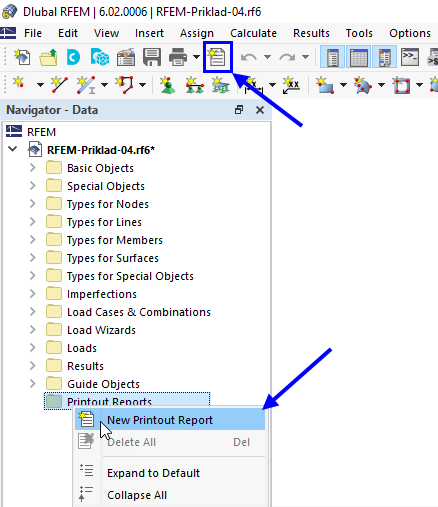Click the New Printout Report toolbar icon
Image resolution: width=438 pixels, height=507 pixels.
(217, 57)
